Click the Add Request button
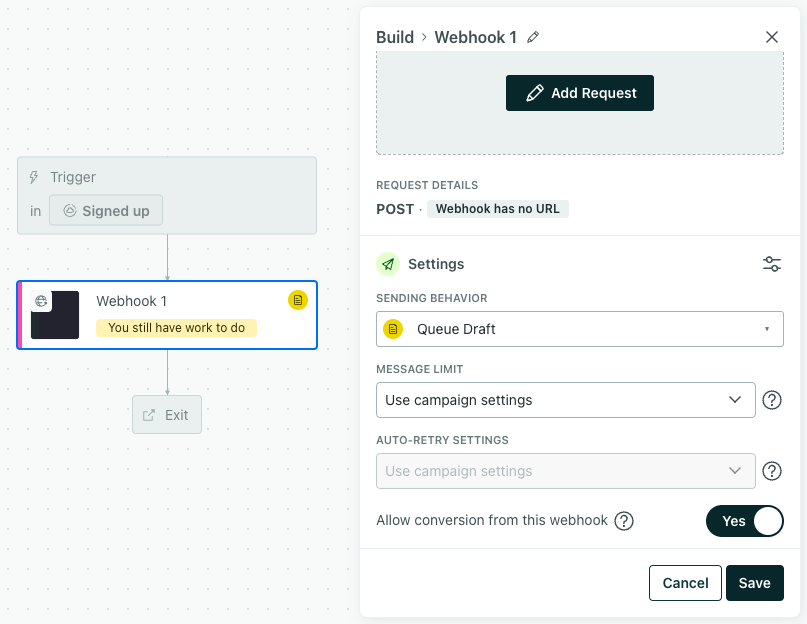807x624 pixels. coord(580,93)
